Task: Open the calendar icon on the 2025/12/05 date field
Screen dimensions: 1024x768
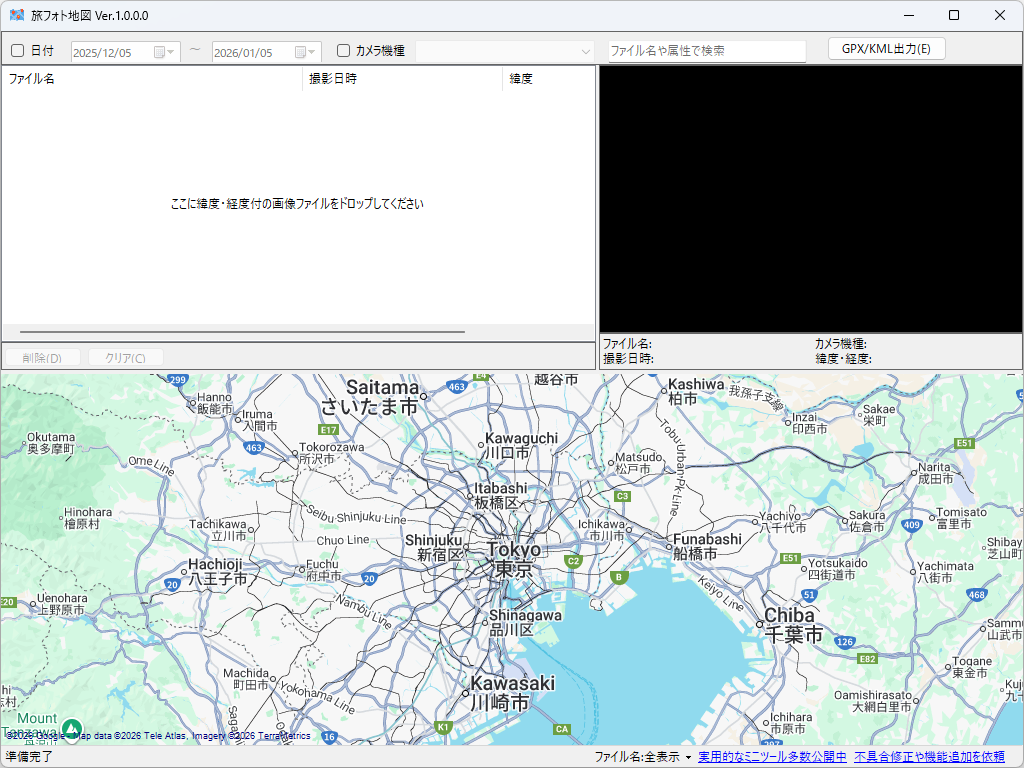Action: click(158, 50)
